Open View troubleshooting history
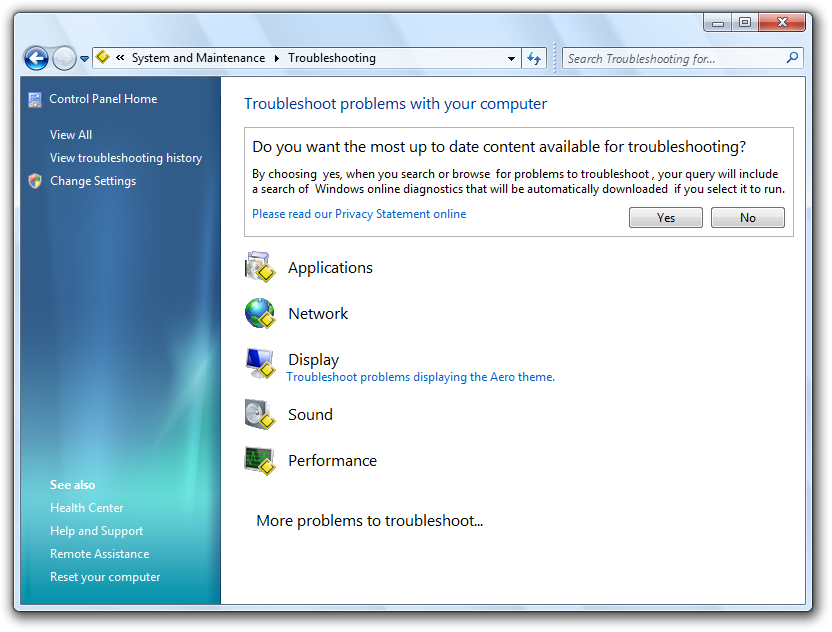832x632 pixels. pyautogui.click(x=126, y=158)
